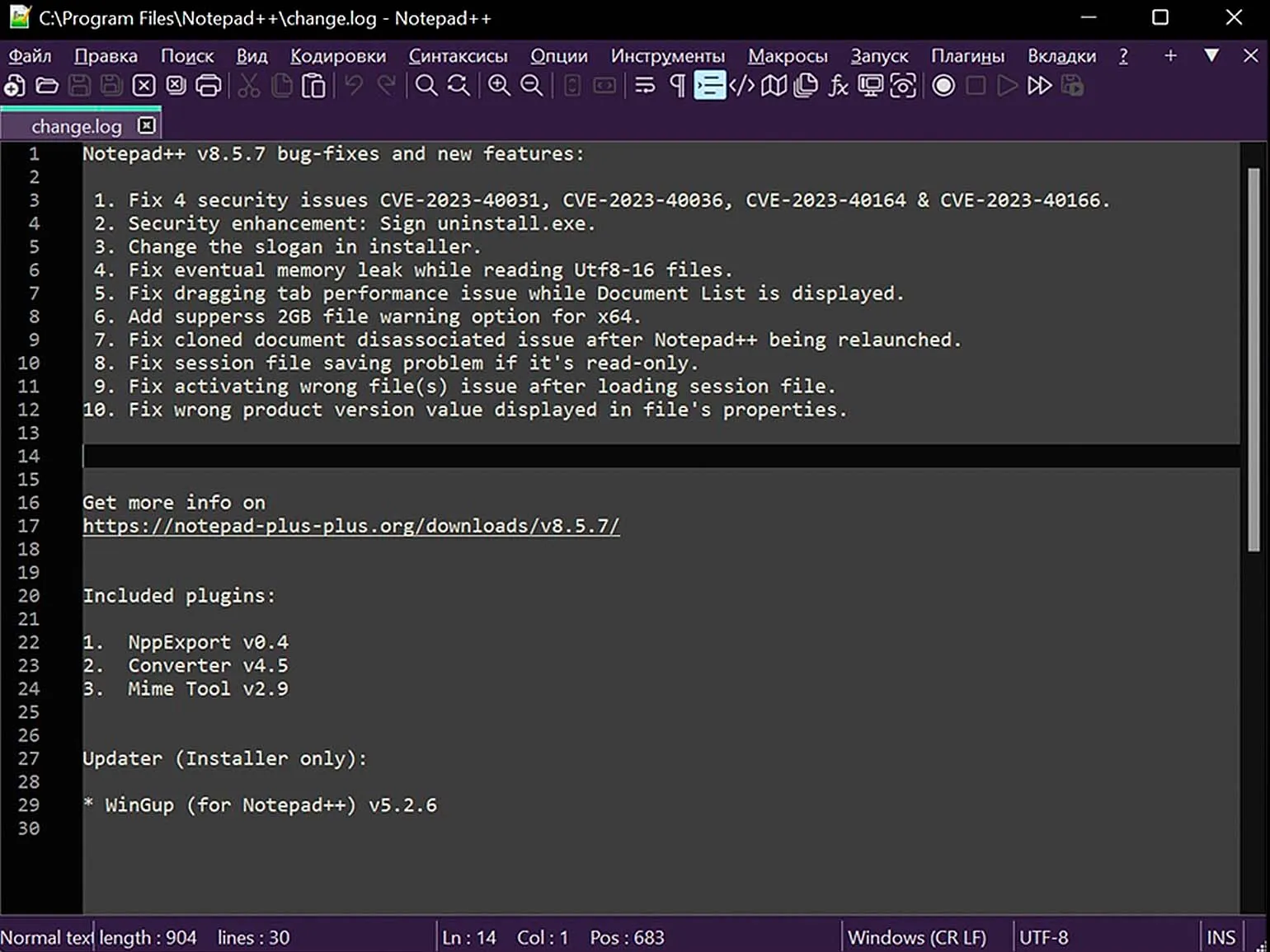Toggle the highlighted indent guide button

[709, 86]
